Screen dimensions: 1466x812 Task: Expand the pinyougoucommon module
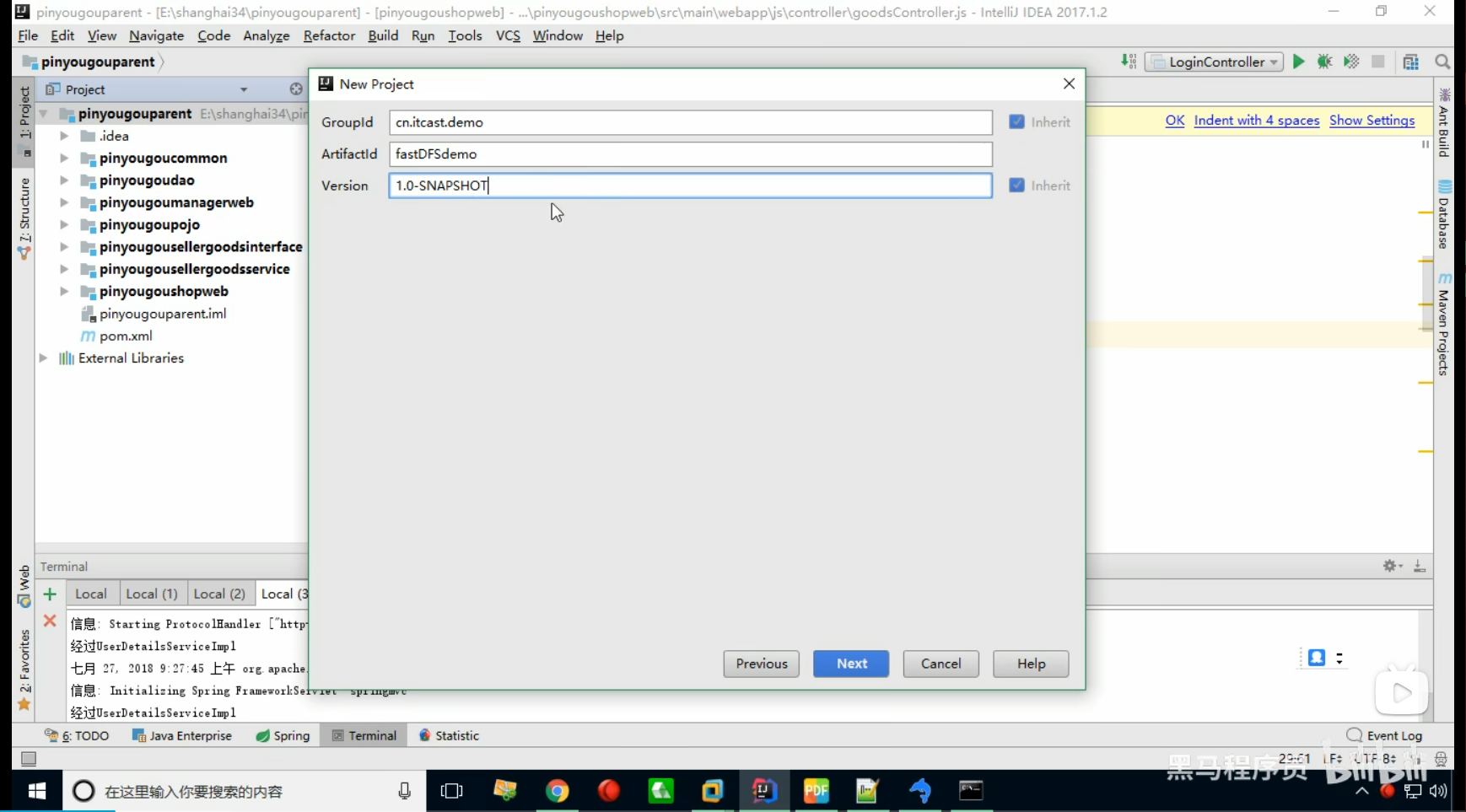point(64,158)
